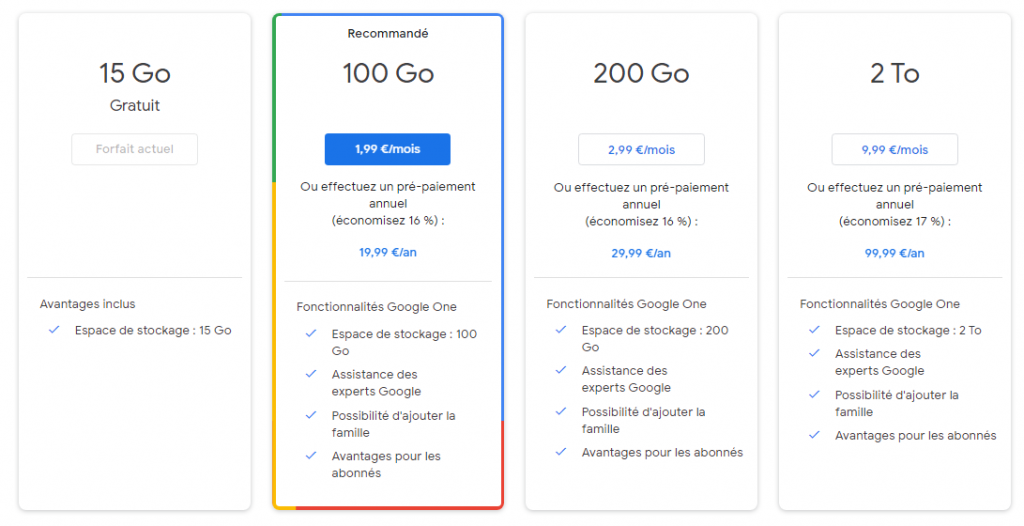1024x526 pixels.
Task: Select the 2,99 €/mois plan button
Action: click(x=641, y=150)
